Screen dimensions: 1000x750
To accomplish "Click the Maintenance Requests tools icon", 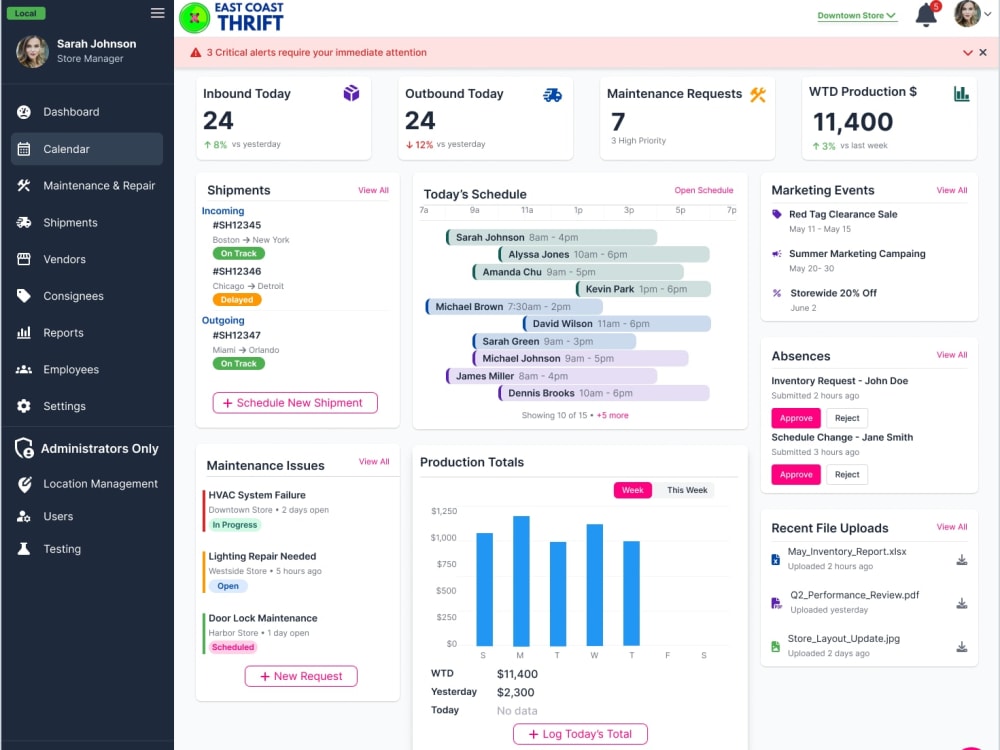I will [x=758, y=94].
